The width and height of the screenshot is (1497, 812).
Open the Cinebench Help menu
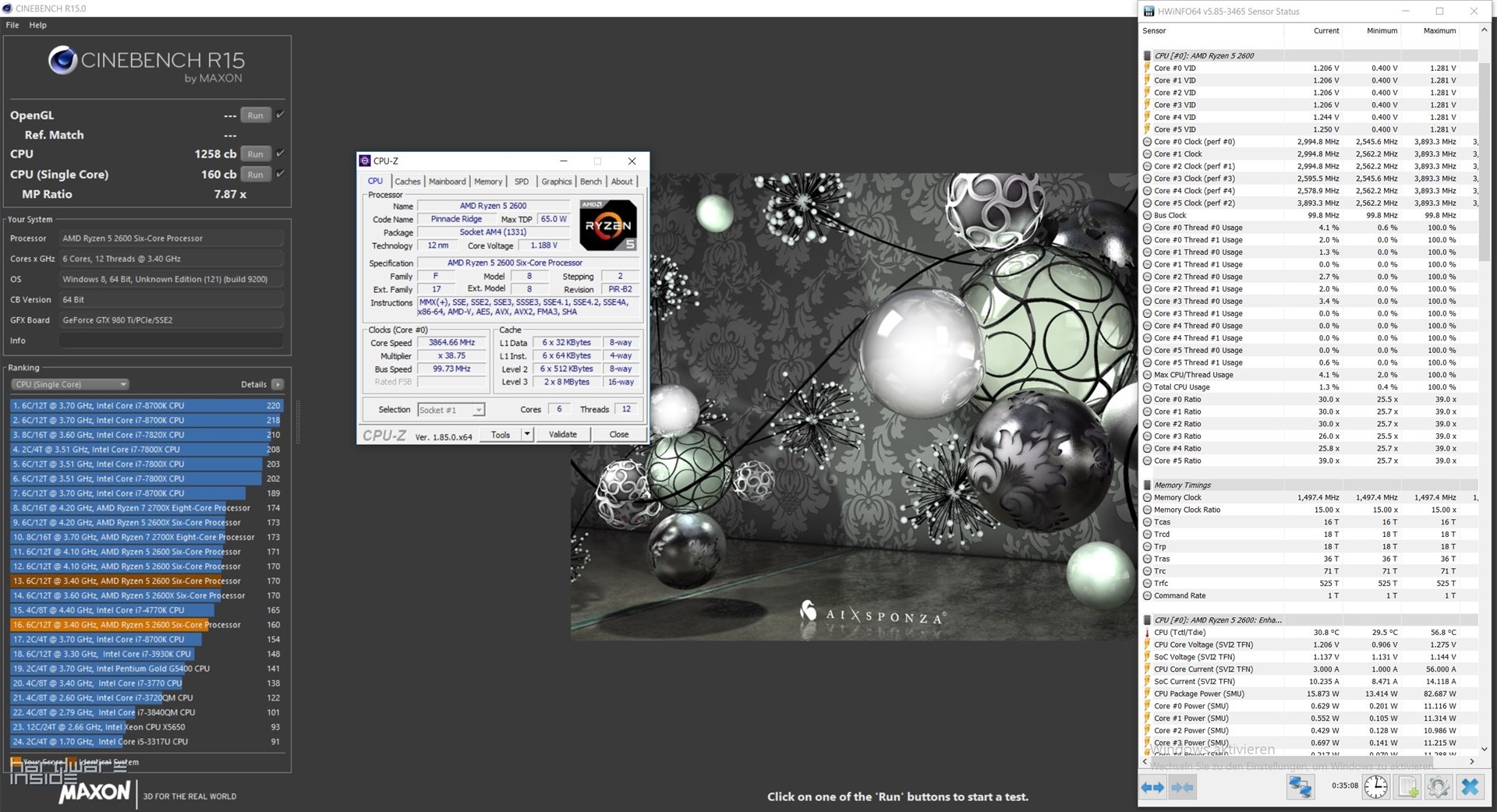click(x=37, y=25)
